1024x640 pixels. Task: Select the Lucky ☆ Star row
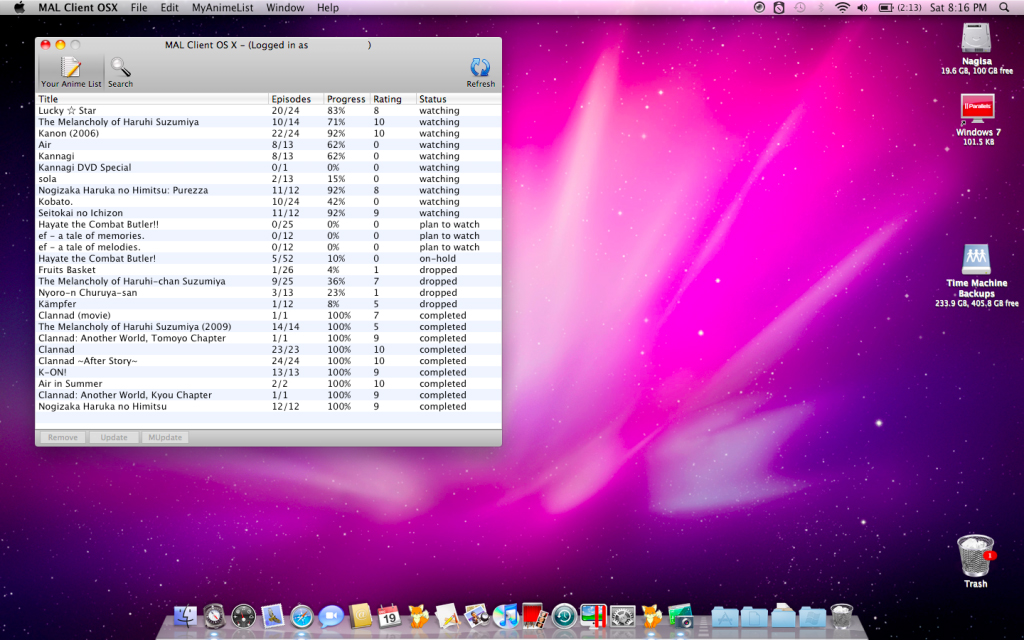click(268, 111)
